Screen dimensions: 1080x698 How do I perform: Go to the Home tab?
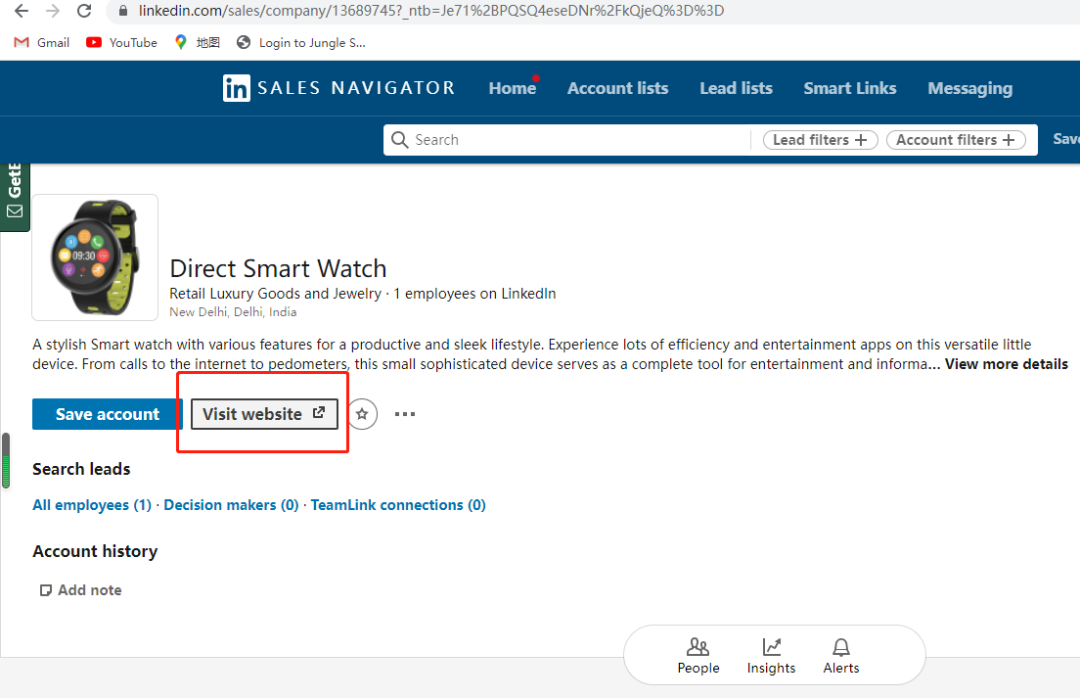tap(512, 88)
